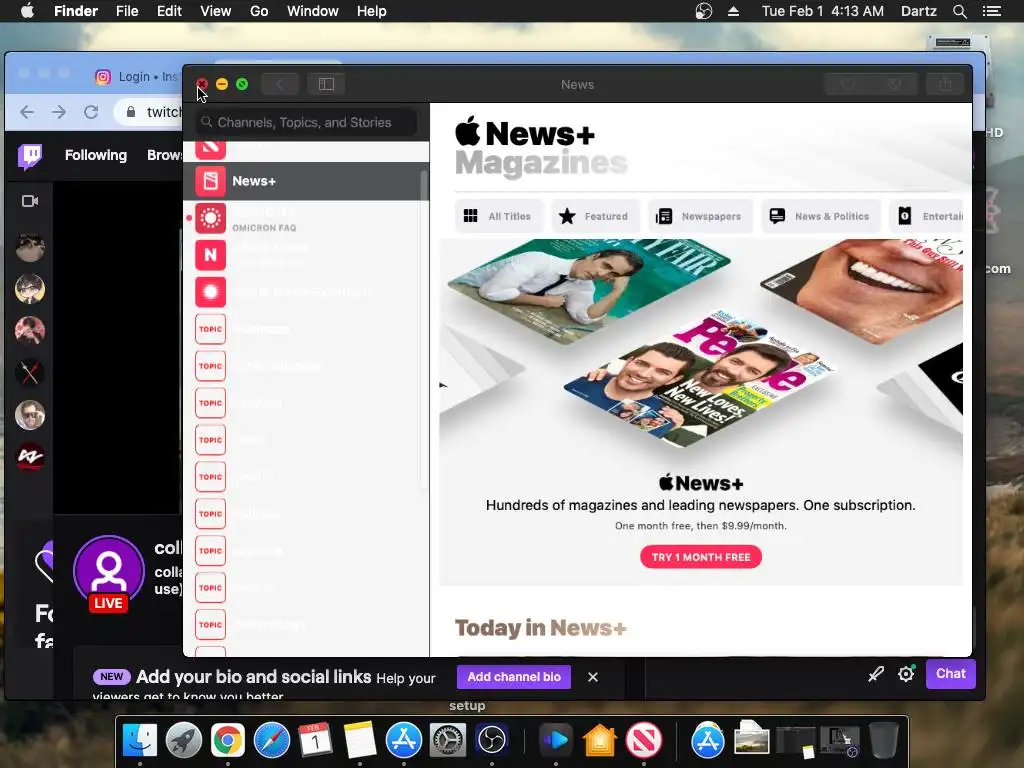
Task: Open OBS from the Dock
Action: [492, 740]
